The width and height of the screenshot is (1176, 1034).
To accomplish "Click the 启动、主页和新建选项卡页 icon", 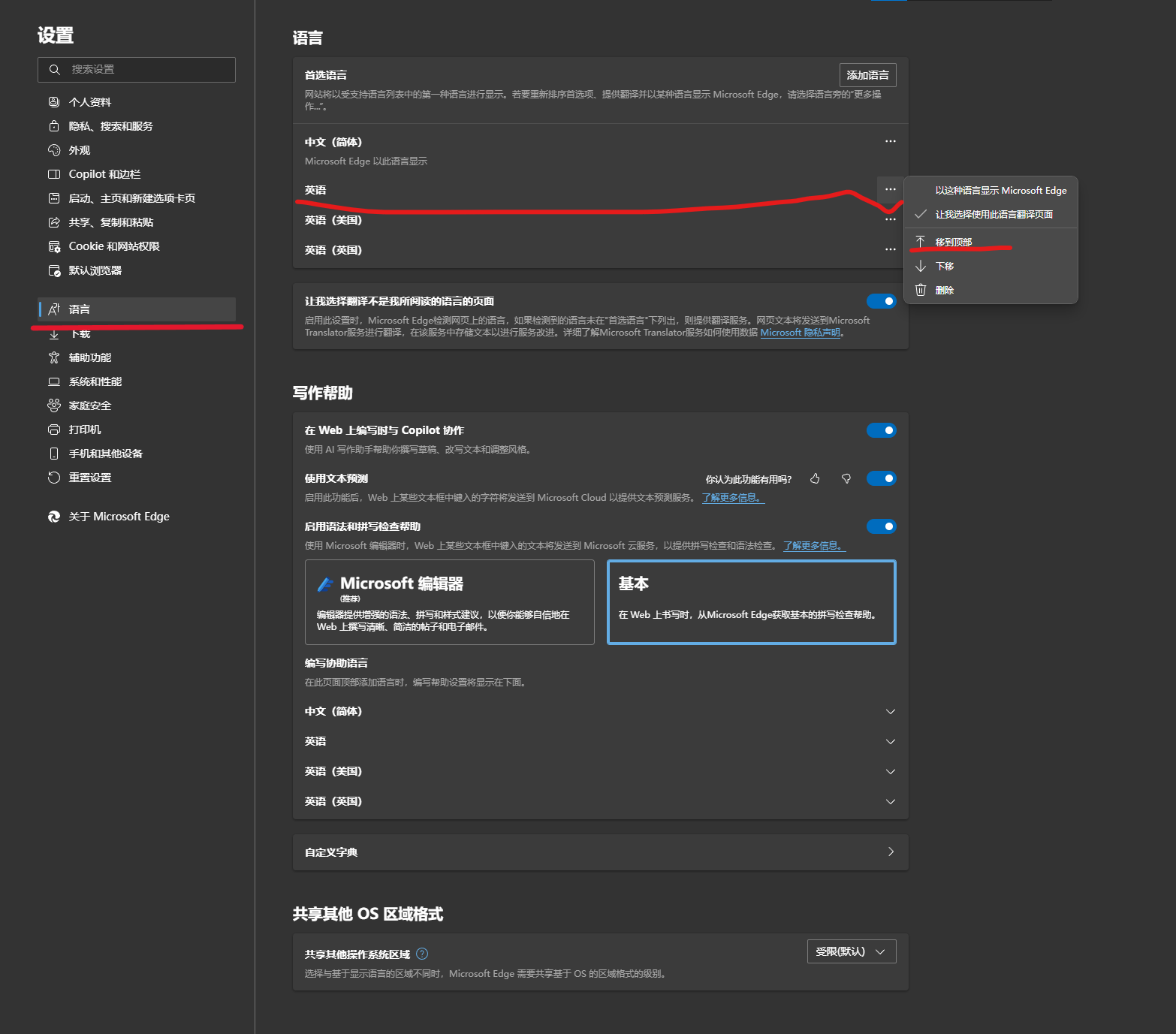I will (54, 198).
